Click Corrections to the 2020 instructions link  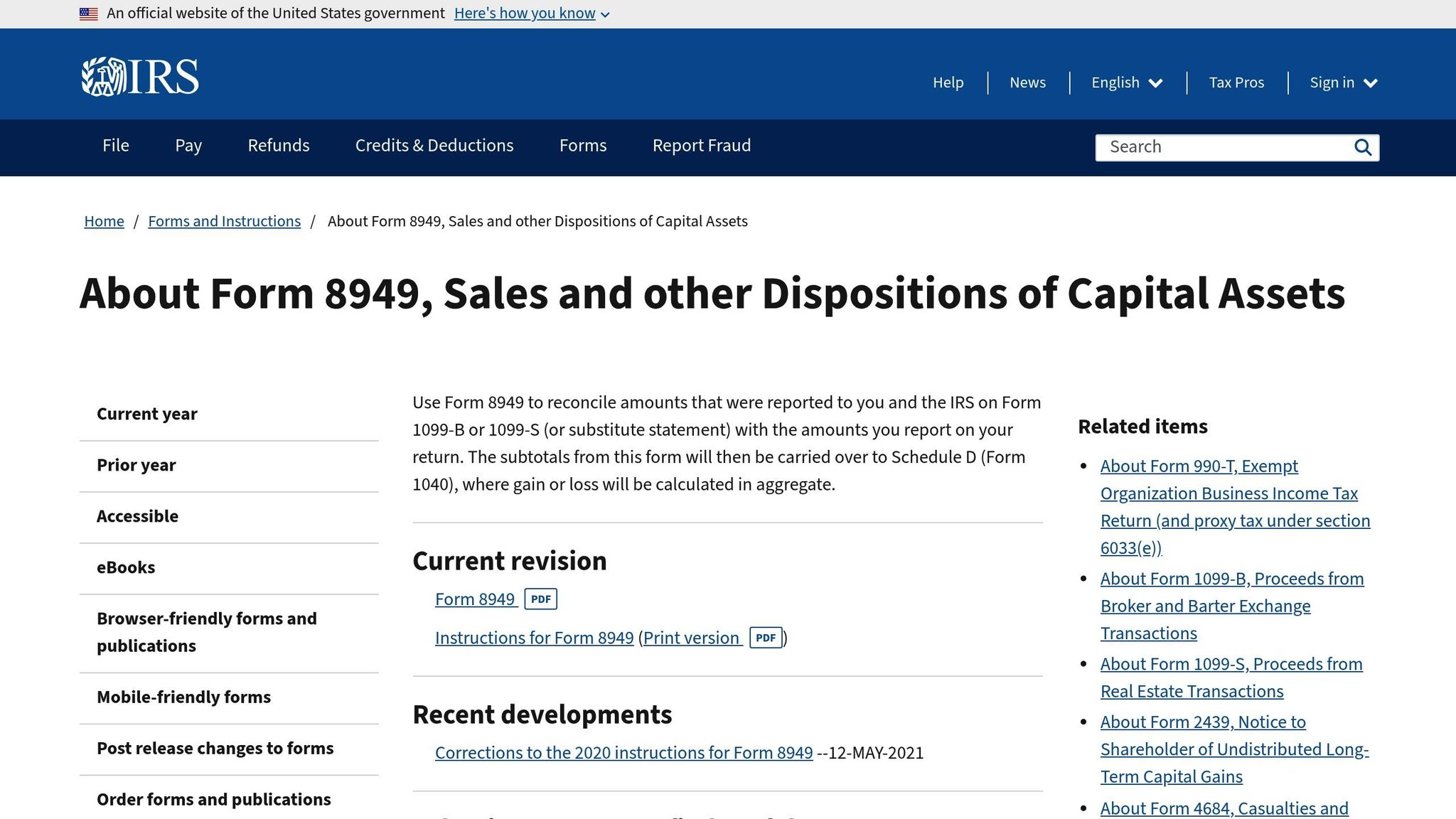click(x=623, y=752)
